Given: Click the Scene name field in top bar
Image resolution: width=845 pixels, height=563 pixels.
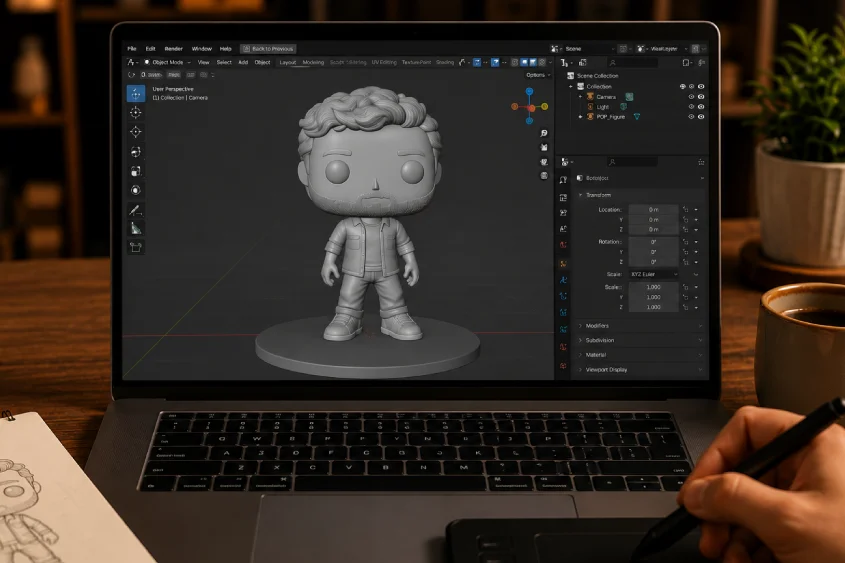Looking at the screenshot, I should point(588,49).
